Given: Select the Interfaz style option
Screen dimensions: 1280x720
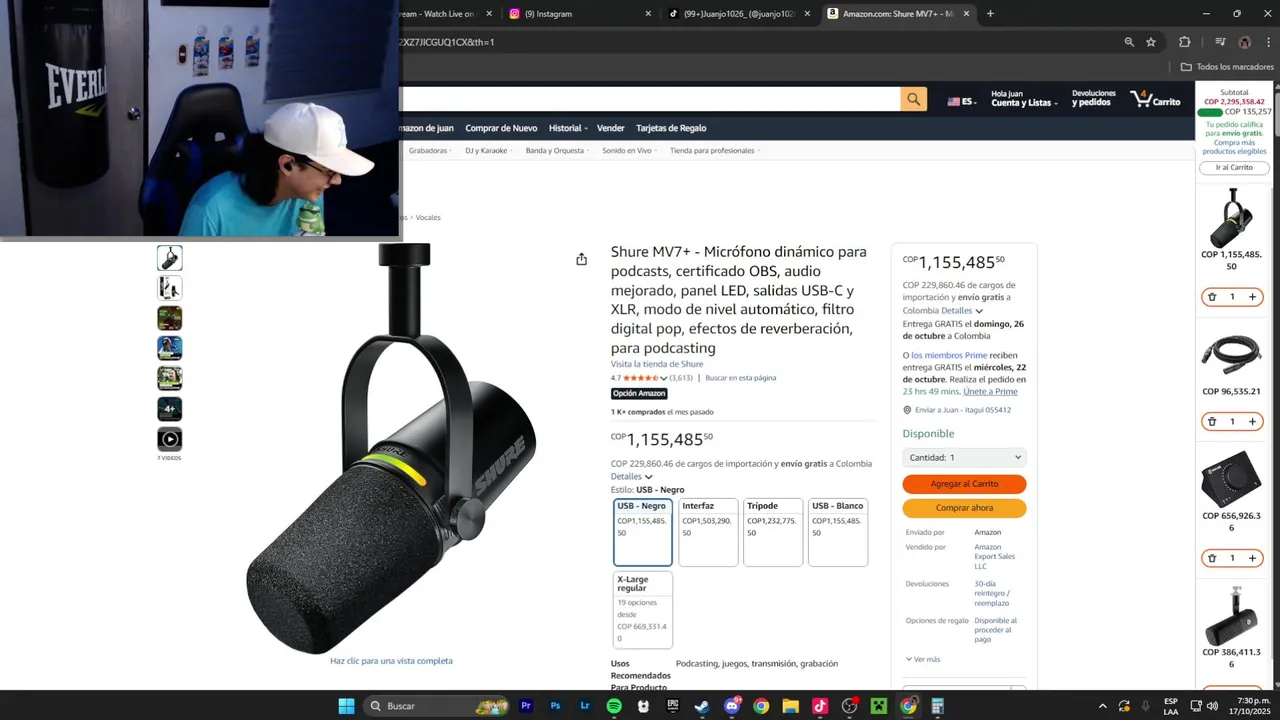Looking at the screenshot, I should pyautogui.click(x=708, y=532).
